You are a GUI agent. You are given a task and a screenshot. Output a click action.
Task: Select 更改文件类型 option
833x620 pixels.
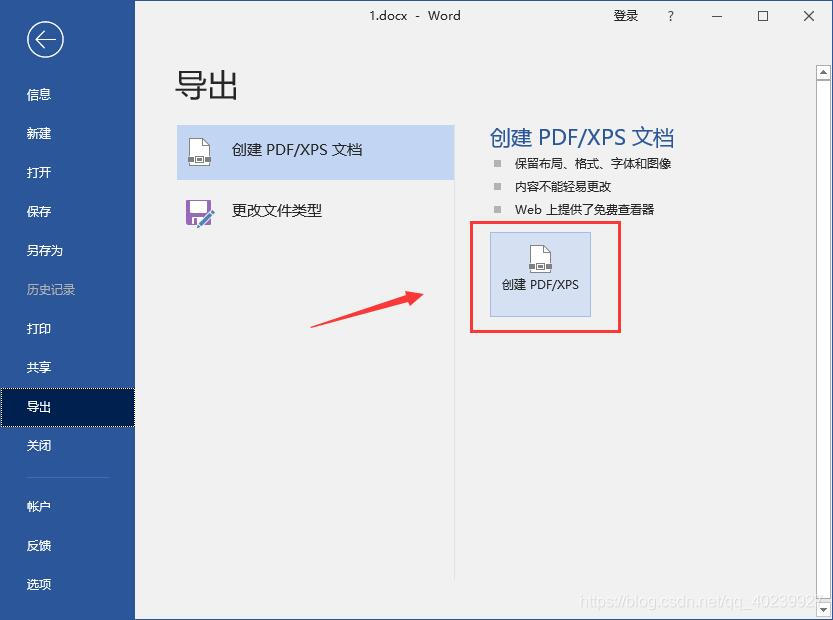click(316, 211)
